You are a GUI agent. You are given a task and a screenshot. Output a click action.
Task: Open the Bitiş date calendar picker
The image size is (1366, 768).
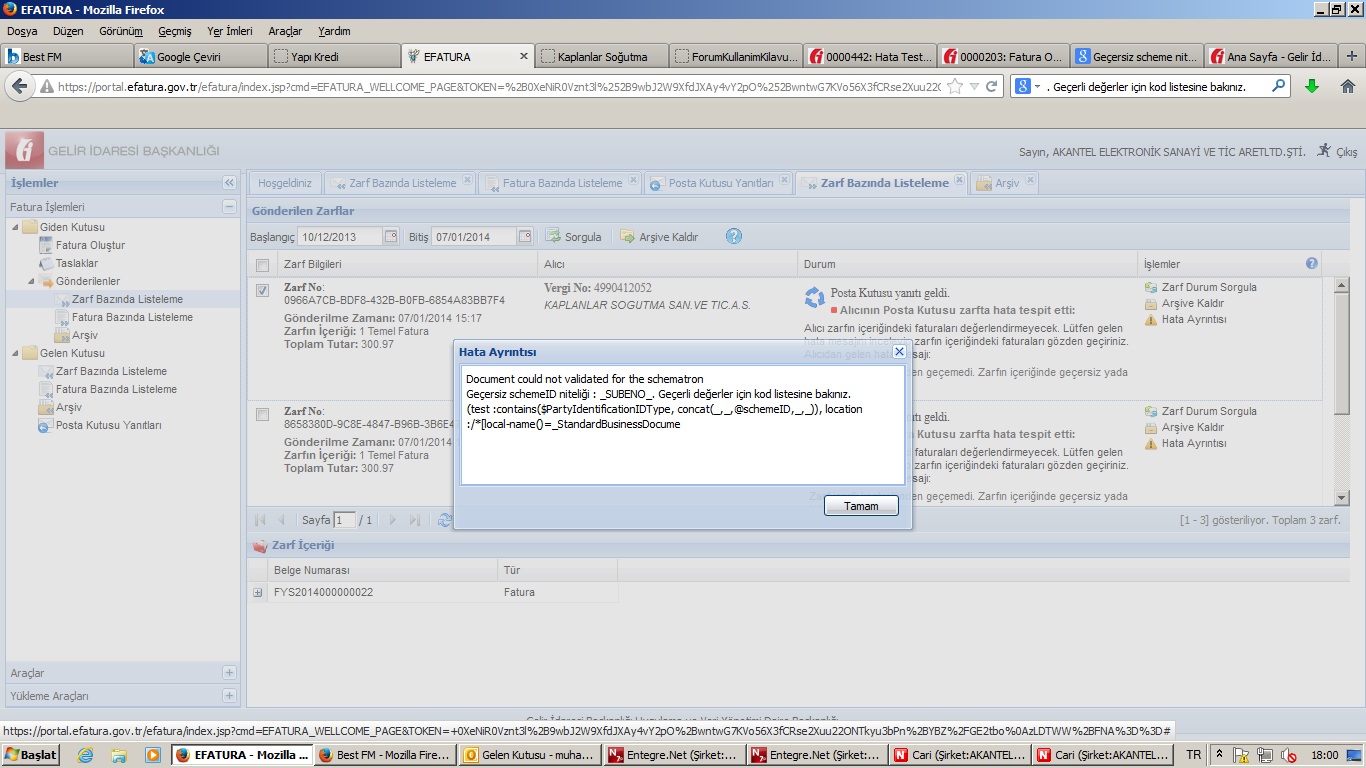tap(525, 237)
